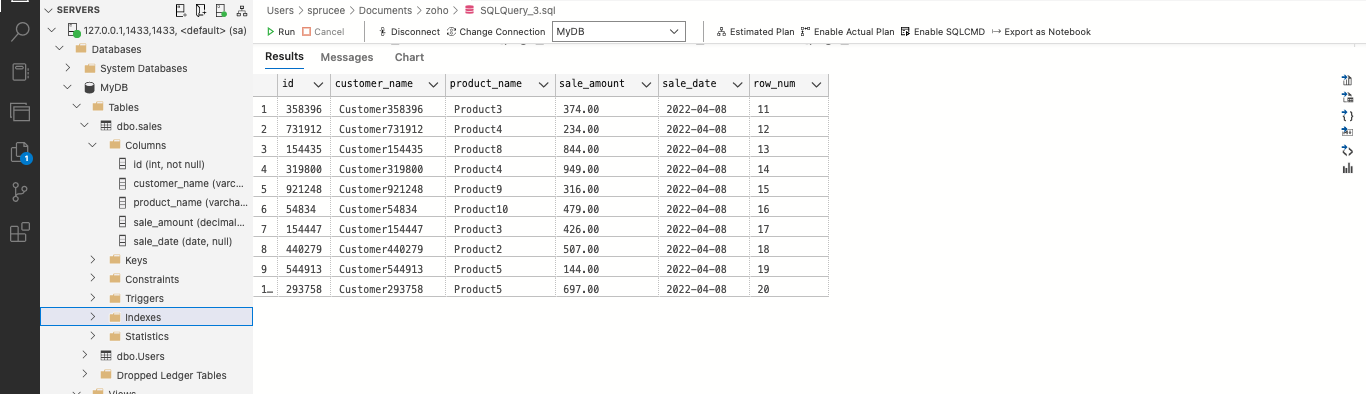Image resolution: width=1366 pixels, height=394 pixels.
Task: Switch to the Messages tab
Action: 347,57
